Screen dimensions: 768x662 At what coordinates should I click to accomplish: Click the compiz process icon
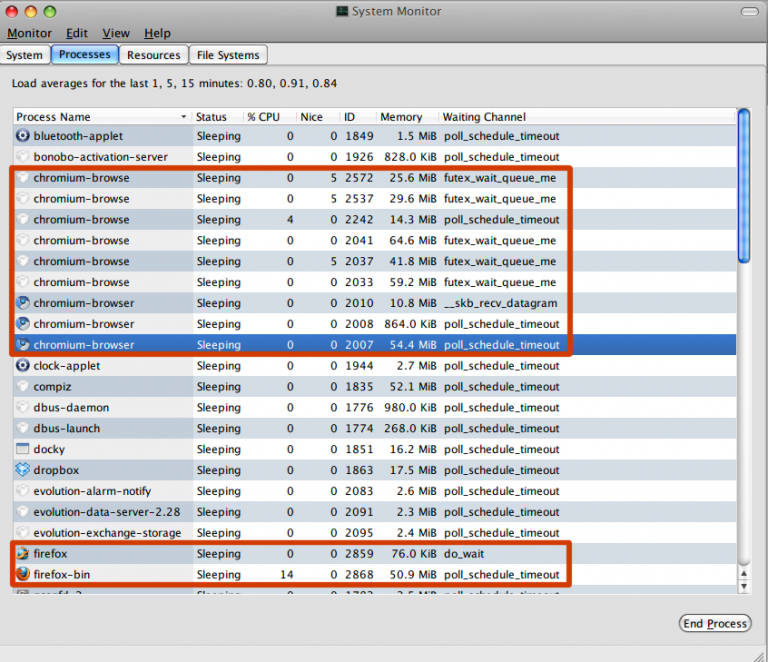(x=23, y=387)
